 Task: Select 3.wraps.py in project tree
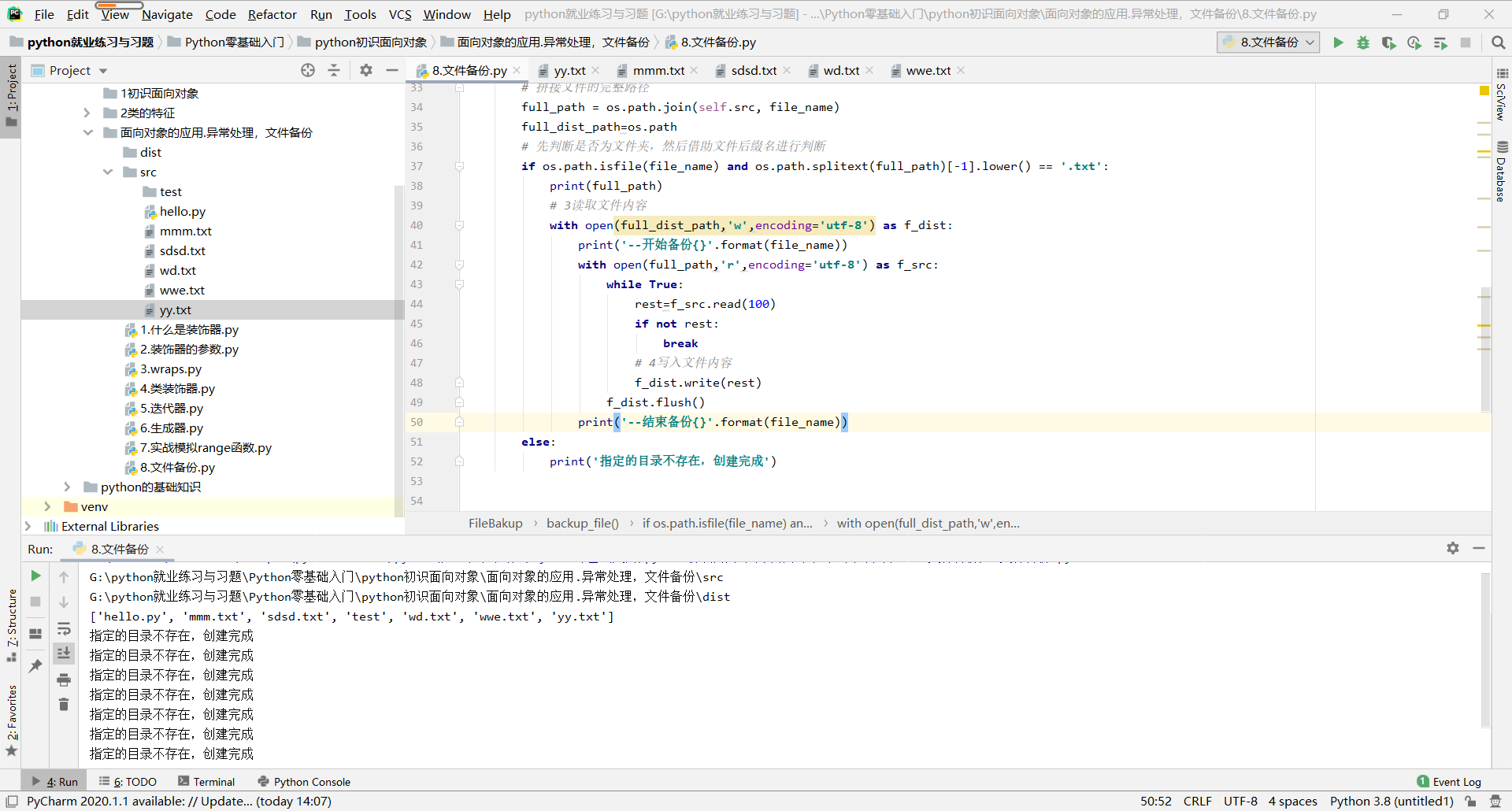click(171, 369)
